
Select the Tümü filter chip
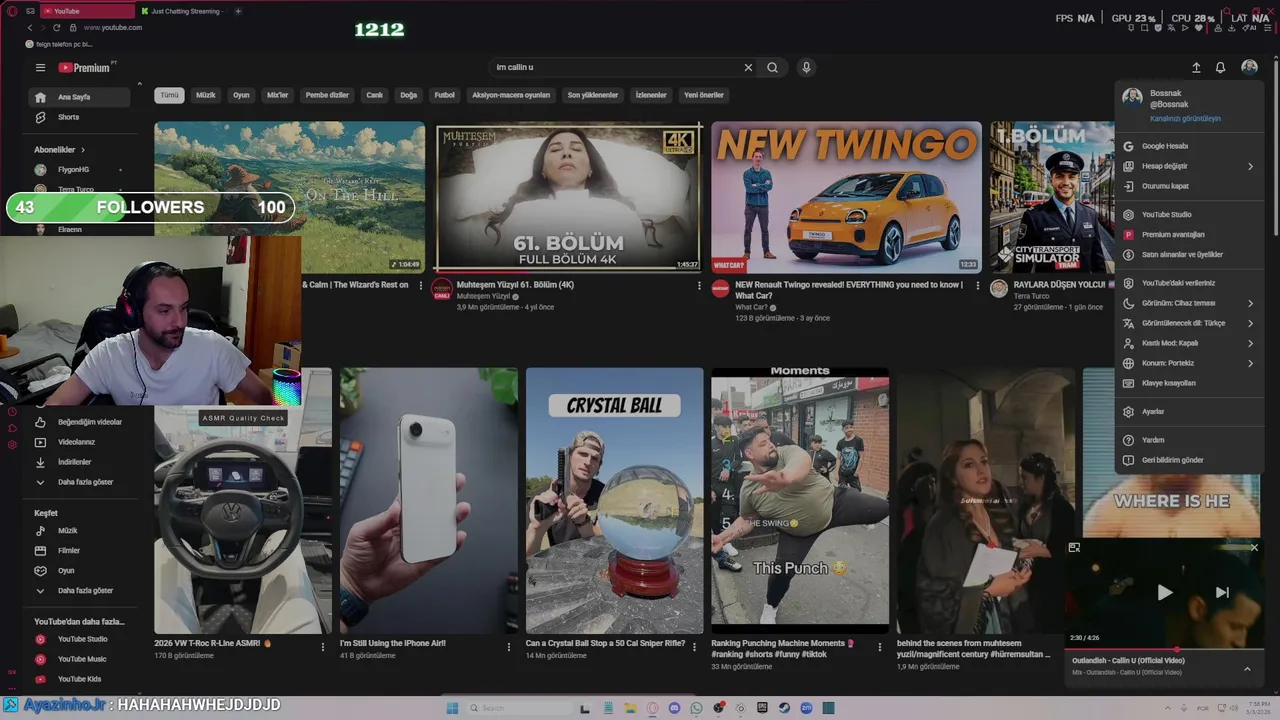point(169,95)
